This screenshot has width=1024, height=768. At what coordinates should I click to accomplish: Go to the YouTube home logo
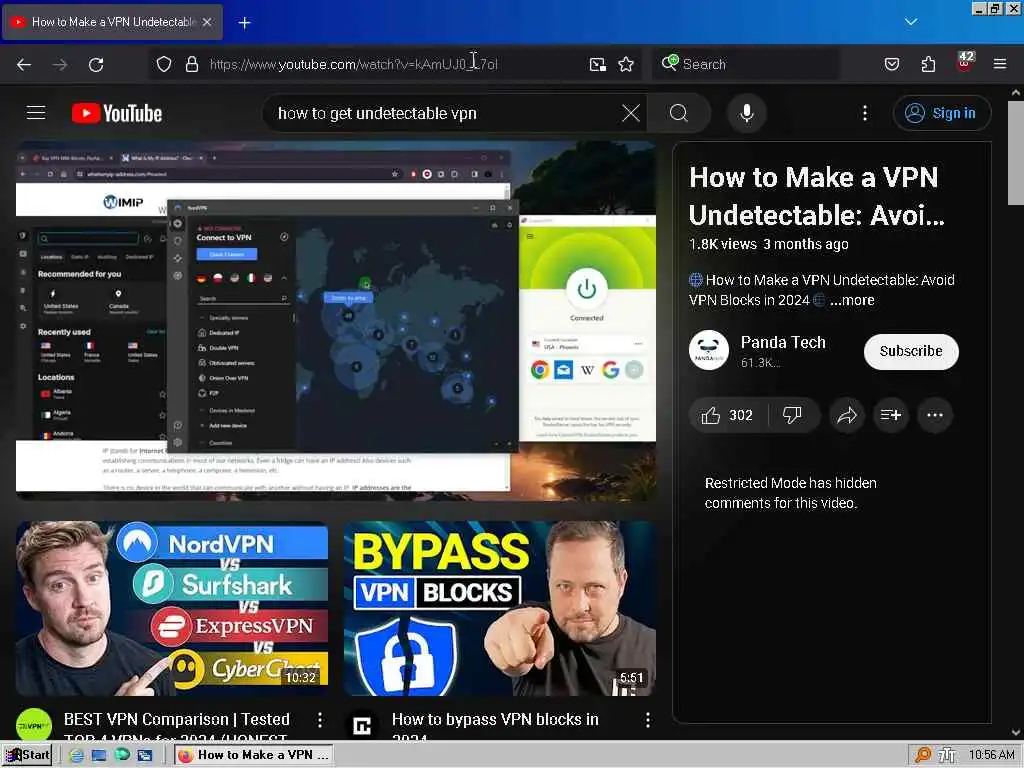tap(117, 113)
